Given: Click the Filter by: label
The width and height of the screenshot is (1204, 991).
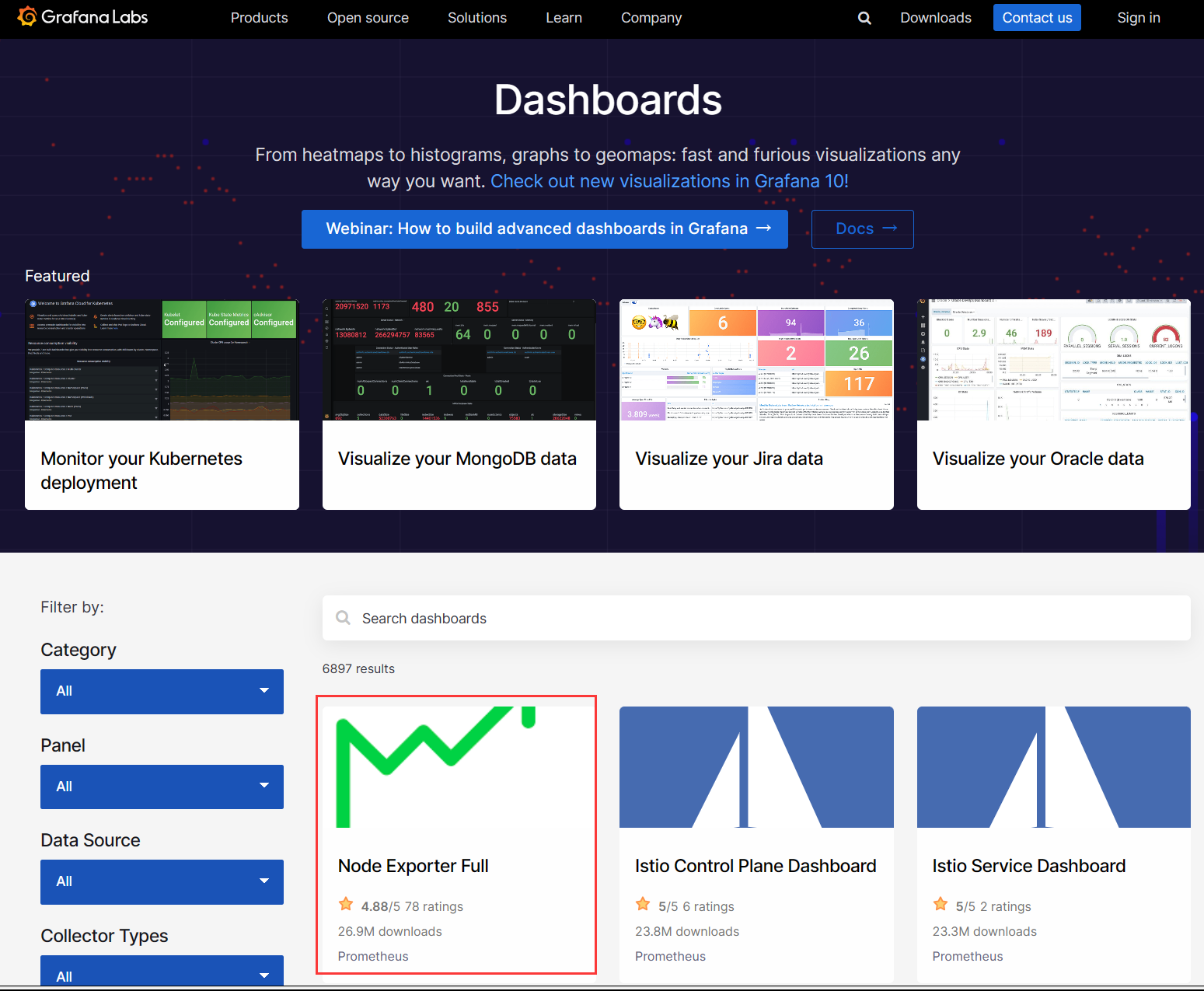Looking at the screenshot, I should point(72,607).
